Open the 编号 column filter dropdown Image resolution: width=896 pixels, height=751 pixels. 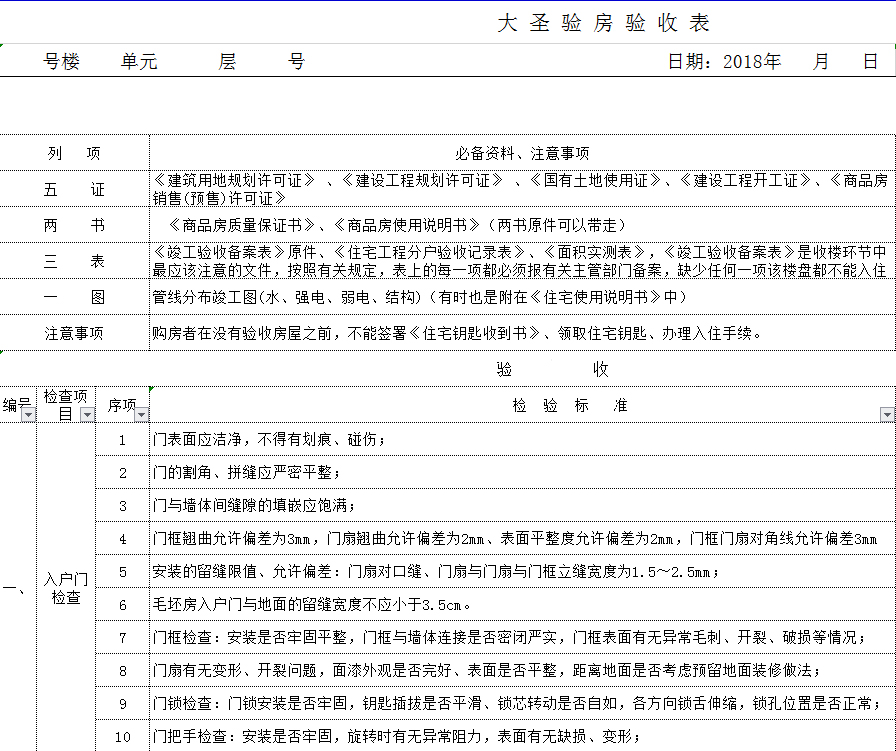(x=28, y=415)
